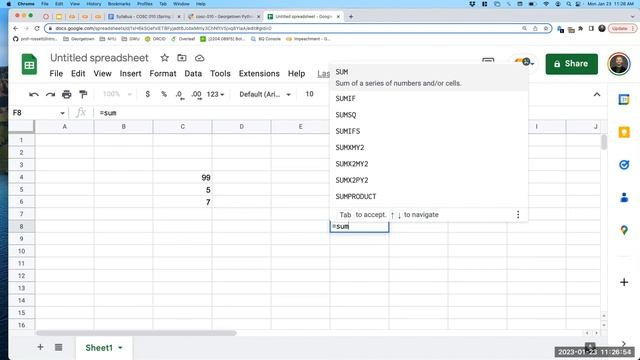This screenshot has height=360, width=640.
Task: Open the 123 number format dropdown
Action: [x=215, y=94]
